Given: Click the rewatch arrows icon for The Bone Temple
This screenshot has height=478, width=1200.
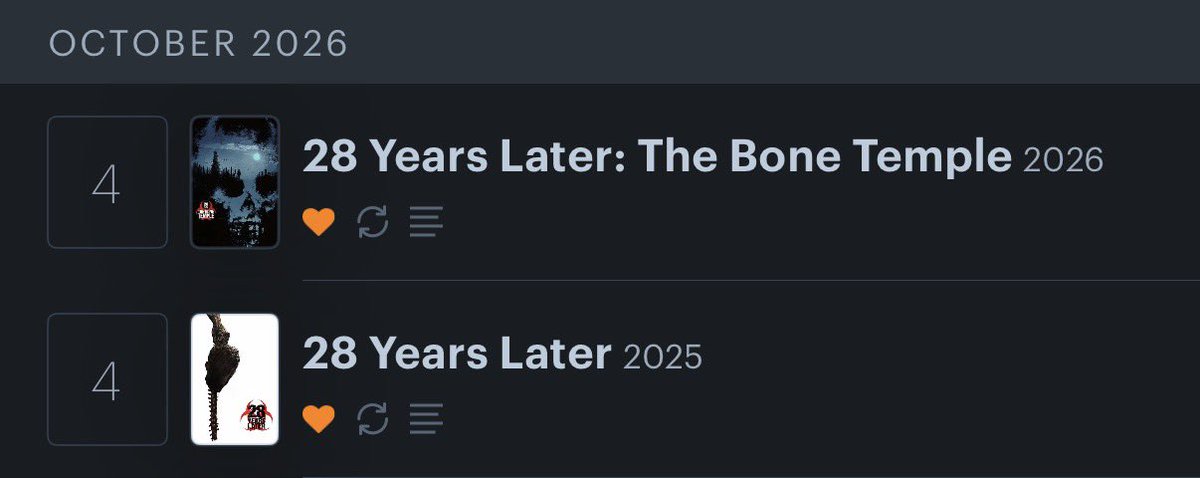Looking at the screenshot, I should 372,222.
